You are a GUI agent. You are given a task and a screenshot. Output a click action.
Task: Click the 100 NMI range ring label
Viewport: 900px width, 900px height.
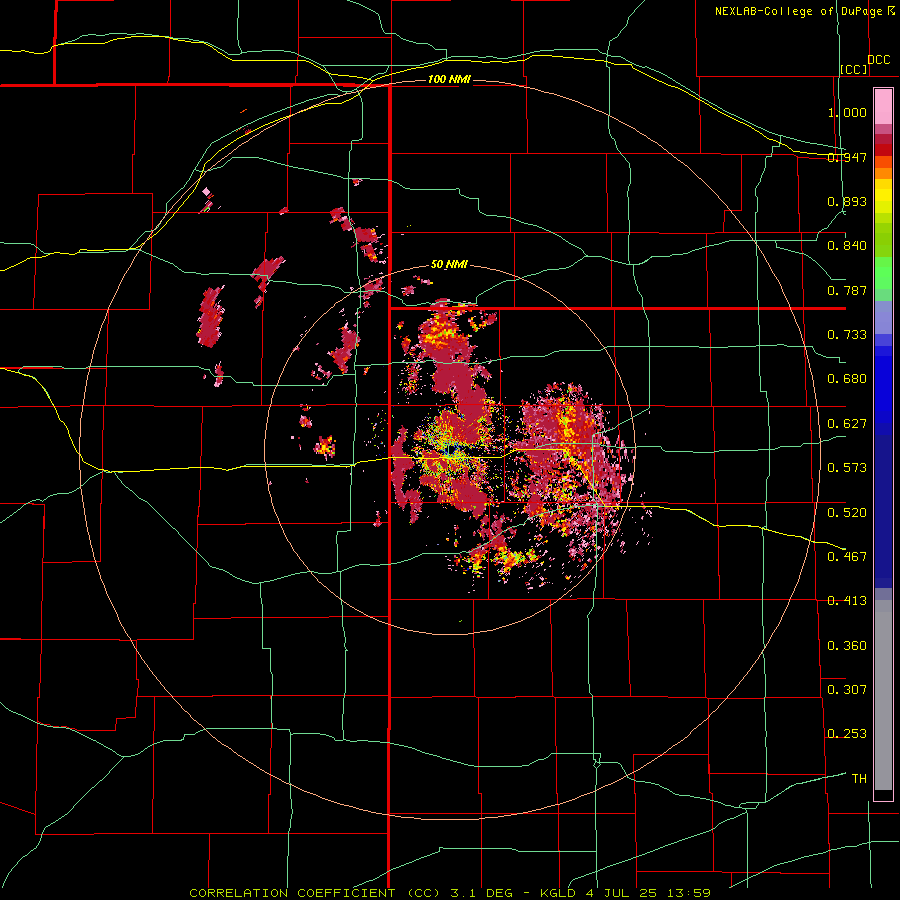(449, 79)
